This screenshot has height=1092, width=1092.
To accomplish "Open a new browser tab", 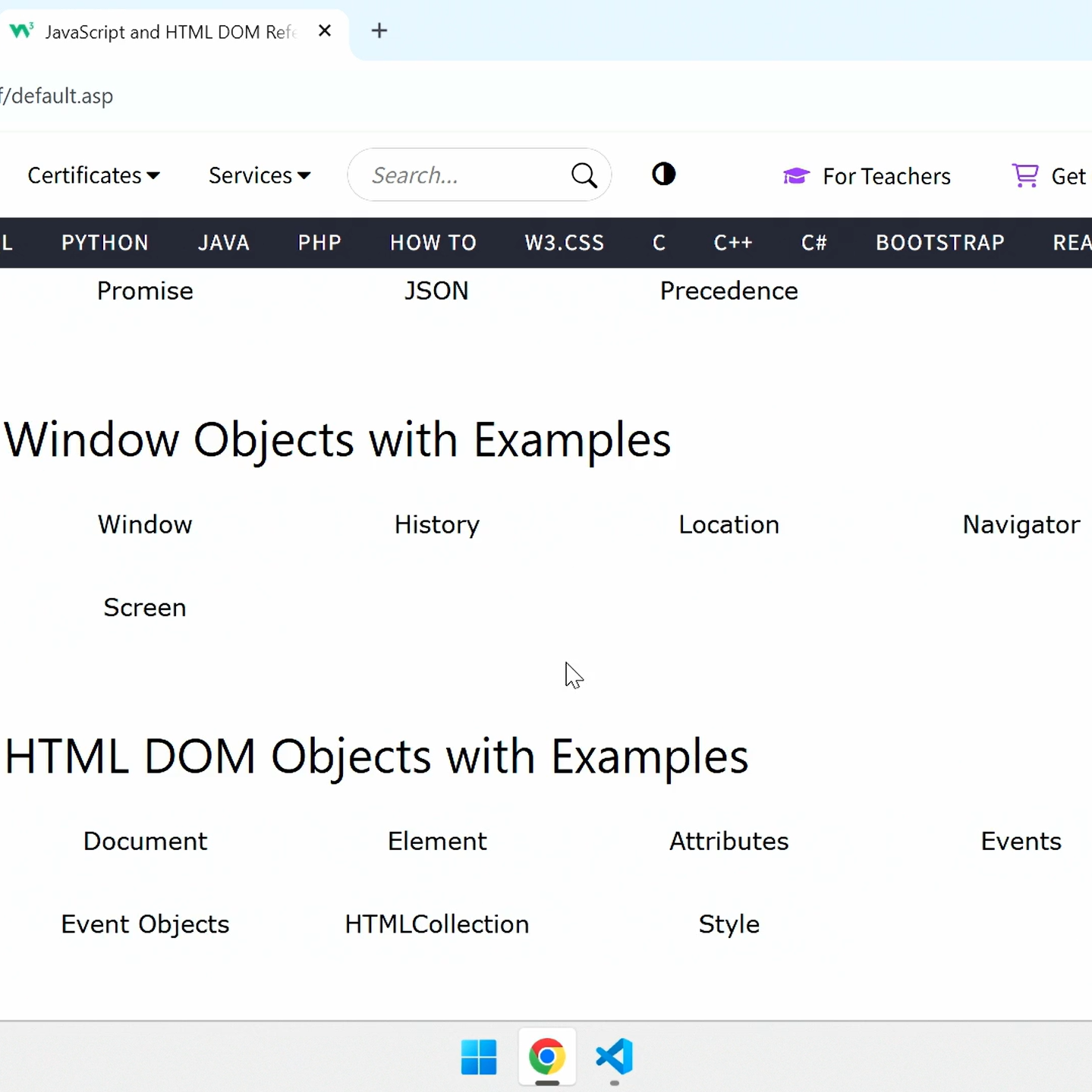I will coord(379,31).
